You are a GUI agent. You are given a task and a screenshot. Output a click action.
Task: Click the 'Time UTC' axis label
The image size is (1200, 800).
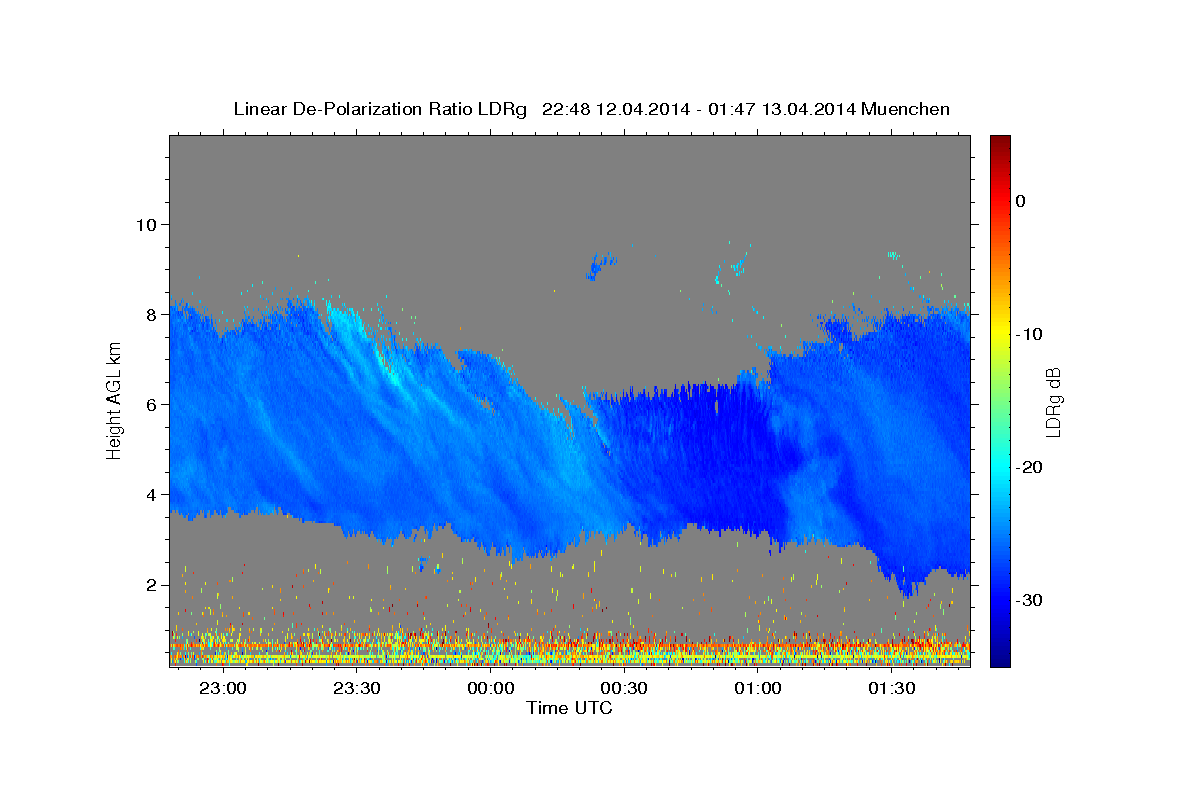(569, 708)
